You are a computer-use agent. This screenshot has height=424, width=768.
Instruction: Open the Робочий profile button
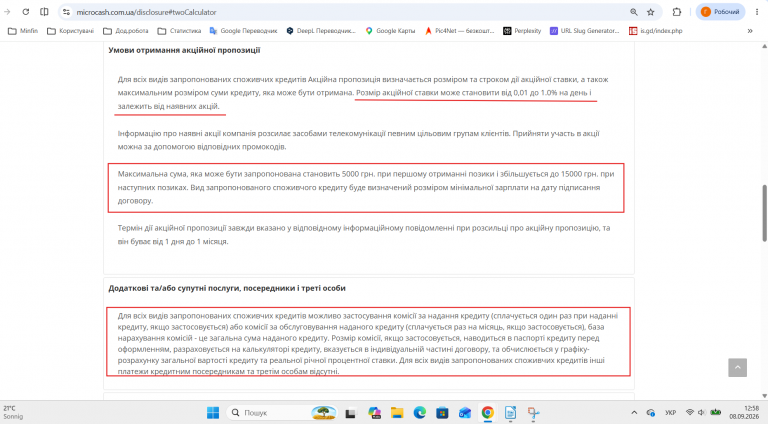point(720,12)
